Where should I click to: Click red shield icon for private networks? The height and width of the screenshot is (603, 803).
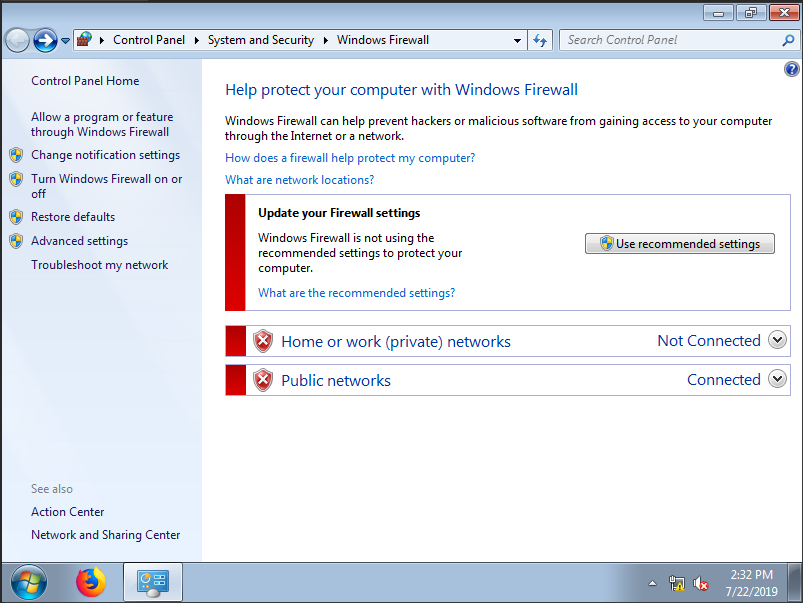[x=263, y=341]
